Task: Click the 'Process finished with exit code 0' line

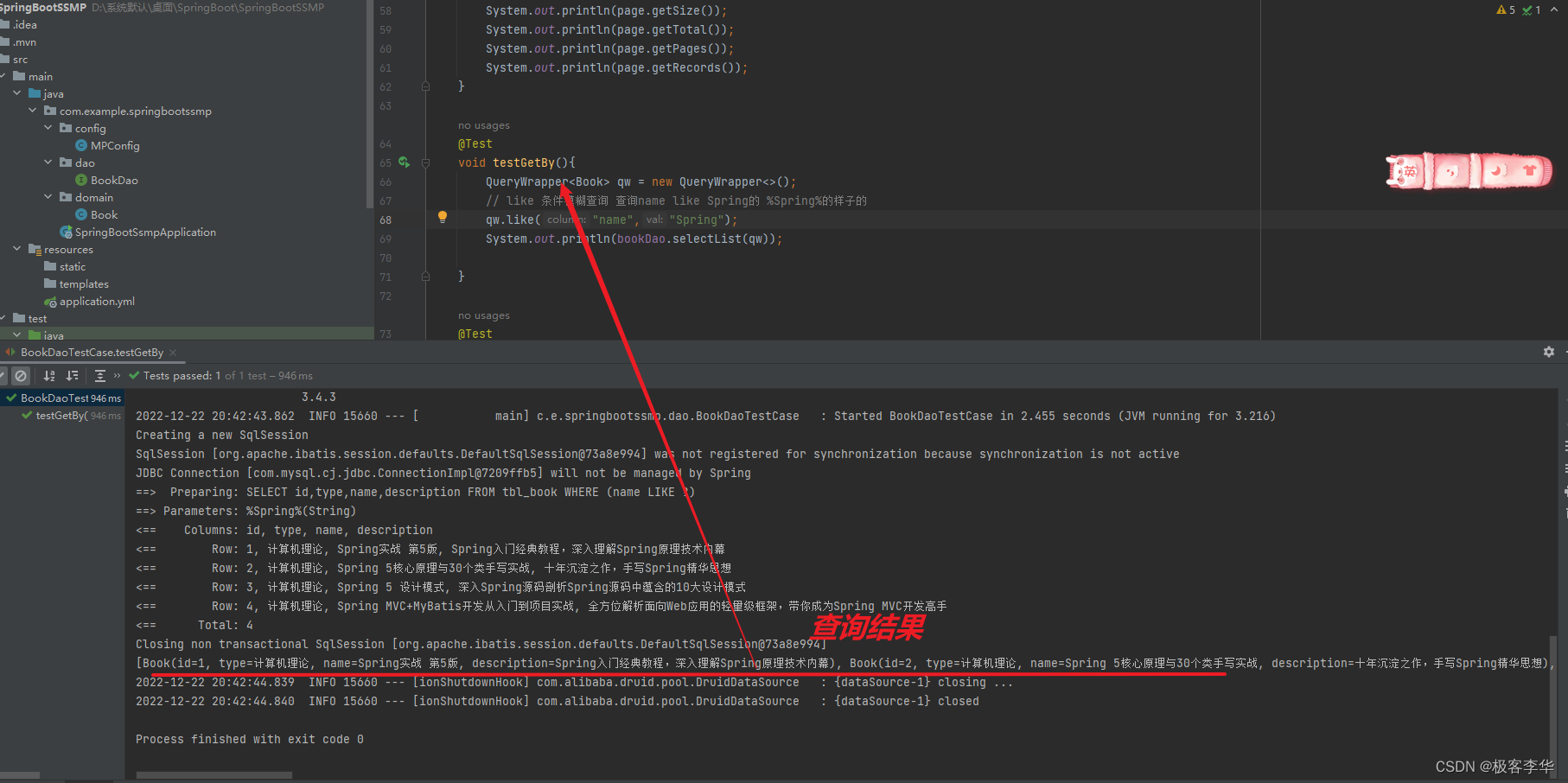Action: coord(250,739)
